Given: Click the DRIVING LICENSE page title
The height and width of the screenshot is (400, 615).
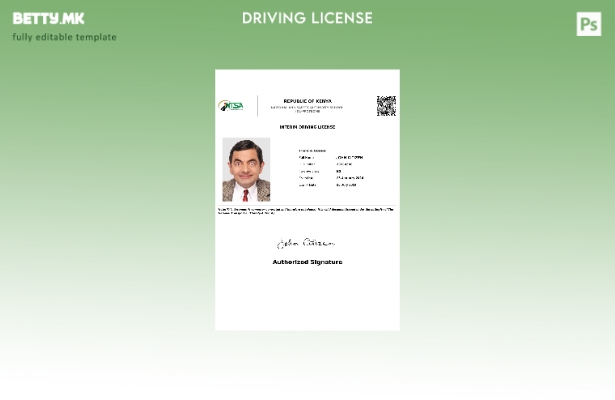Looking at the screenshot, I should point(307,19).
